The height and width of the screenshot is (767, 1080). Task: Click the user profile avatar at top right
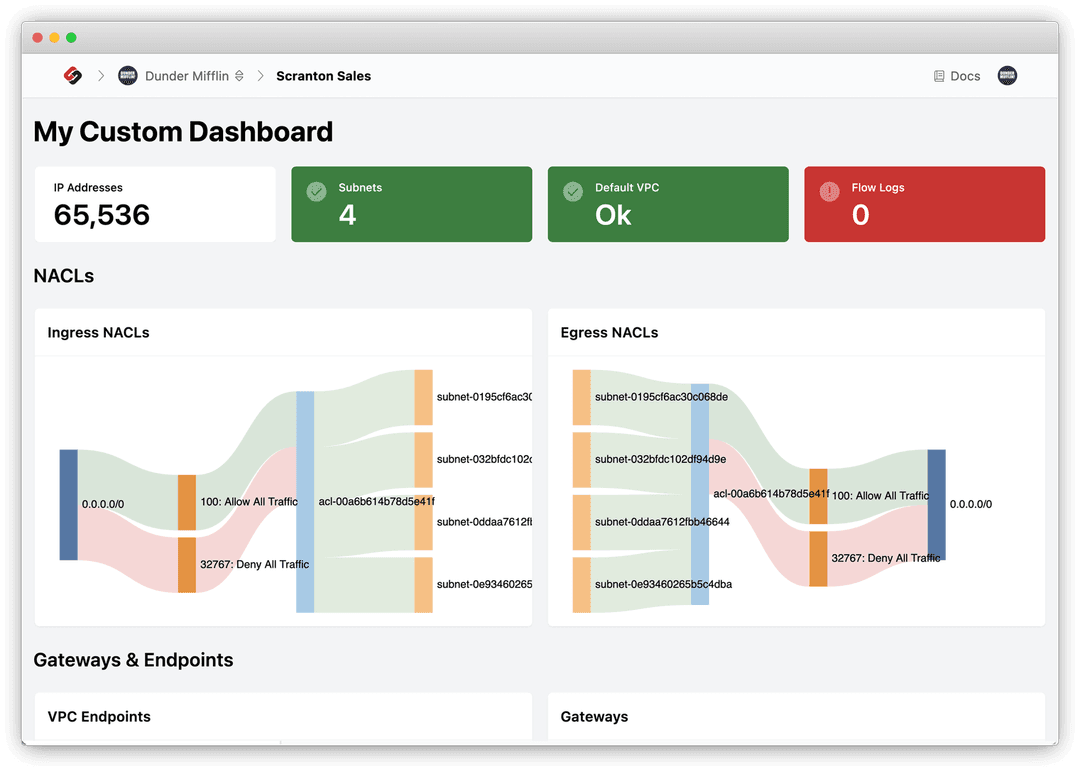(x=1007, y=75)
